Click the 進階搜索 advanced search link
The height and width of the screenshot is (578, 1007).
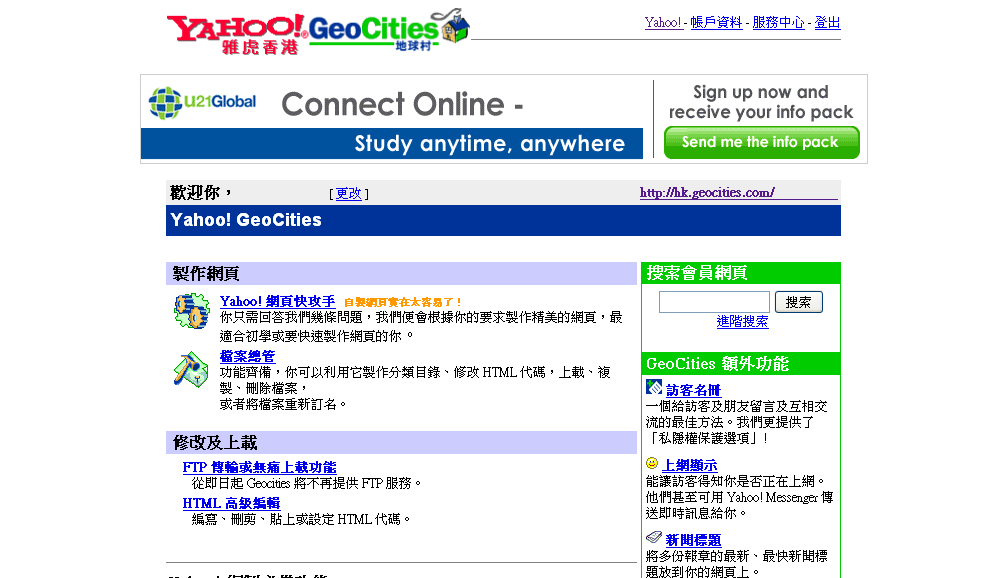click(742, 322)
